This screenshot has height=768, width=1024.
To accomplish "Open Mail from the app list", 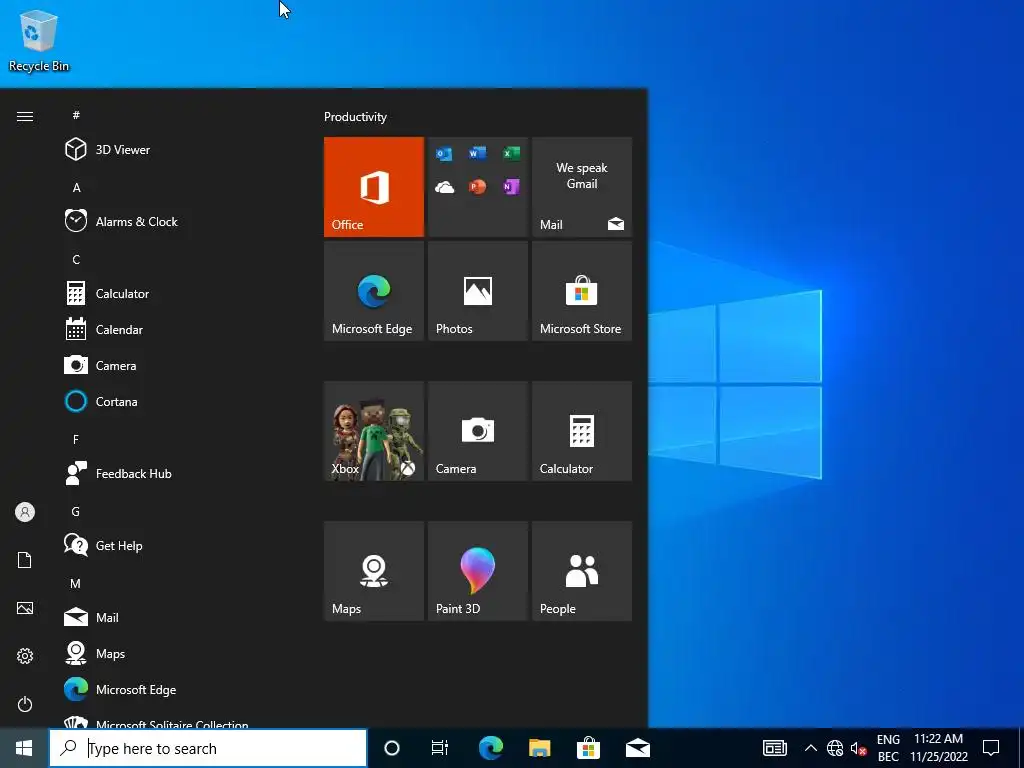I will pyautogui.click(x=185, y=618).
